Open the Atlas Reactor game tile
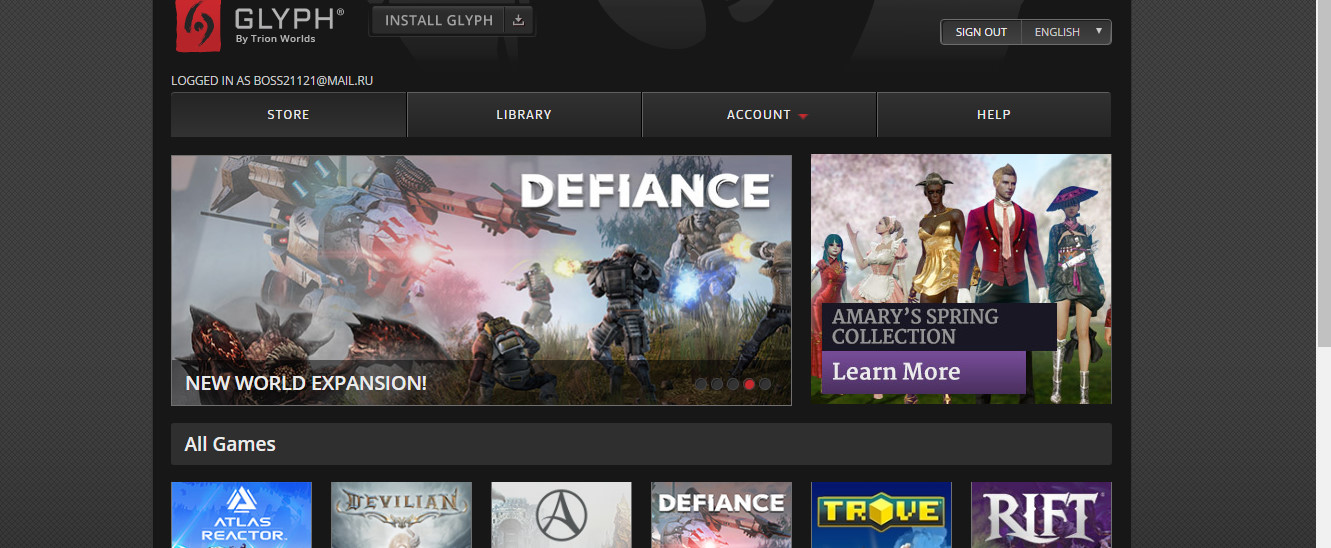1331x548 pixels. [241, 515]
